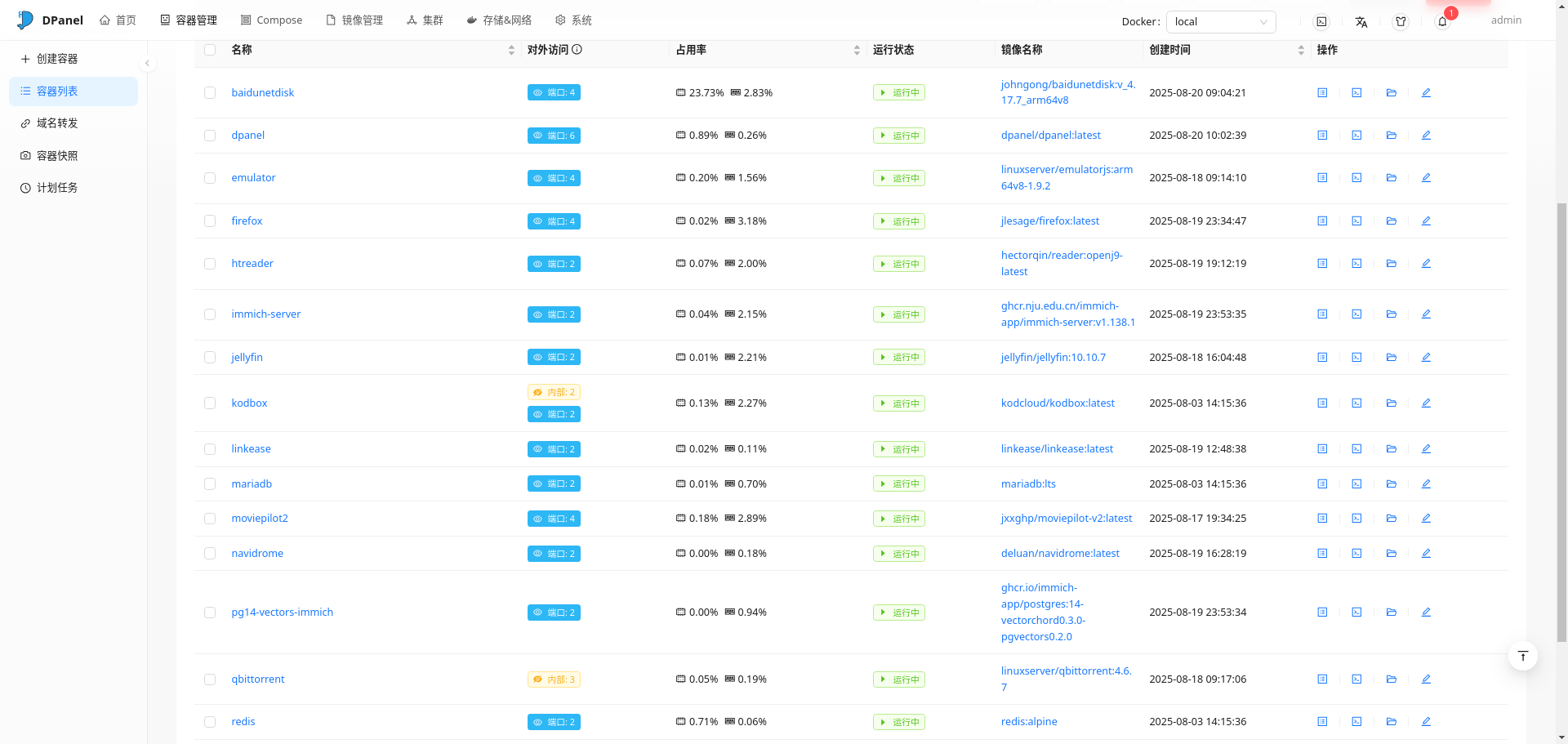Screen dimensions: 1568x744
Task: Select 容器快照 in the sidebar
Action: pos(73,156)
